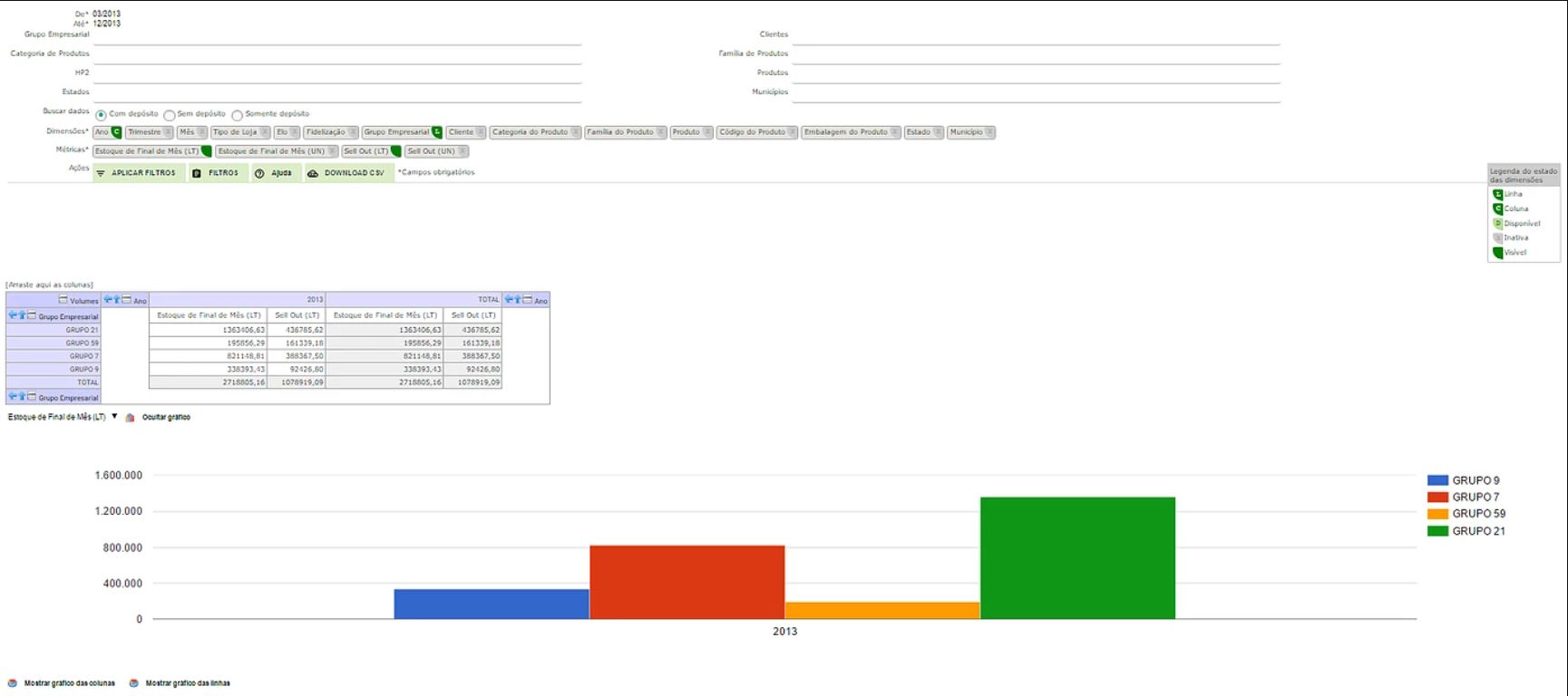The height and width of the screenshot is (696, 1568).
Task: Click pie icon beside Mostrar gráfico das colunas
Action: 13,683
